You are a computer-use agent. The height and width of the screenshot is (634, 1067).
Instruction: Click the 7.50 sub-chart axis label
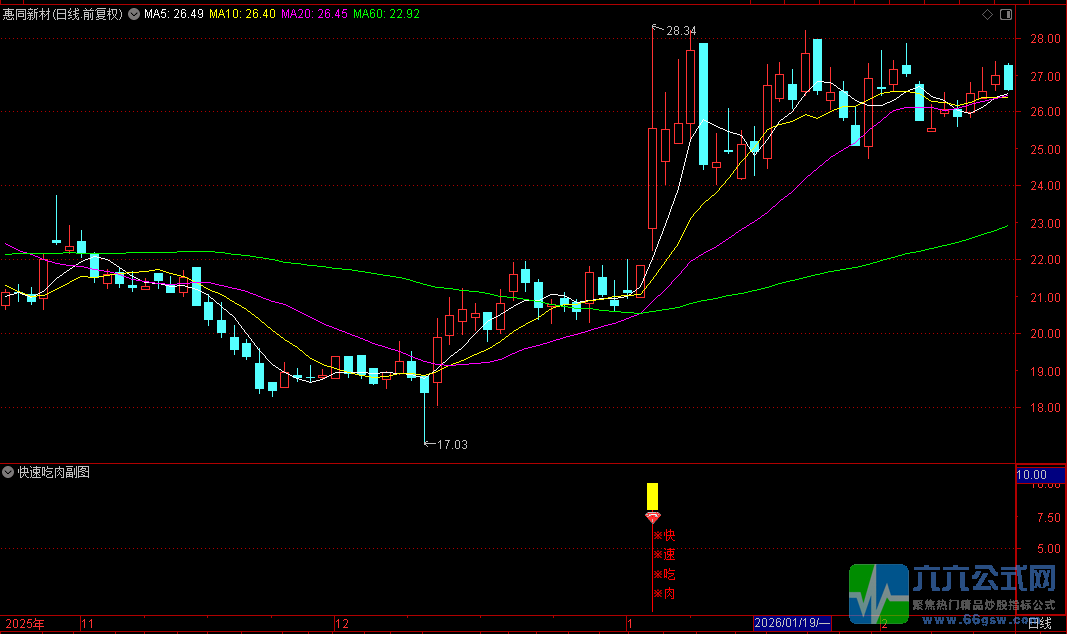(1049, 518)
